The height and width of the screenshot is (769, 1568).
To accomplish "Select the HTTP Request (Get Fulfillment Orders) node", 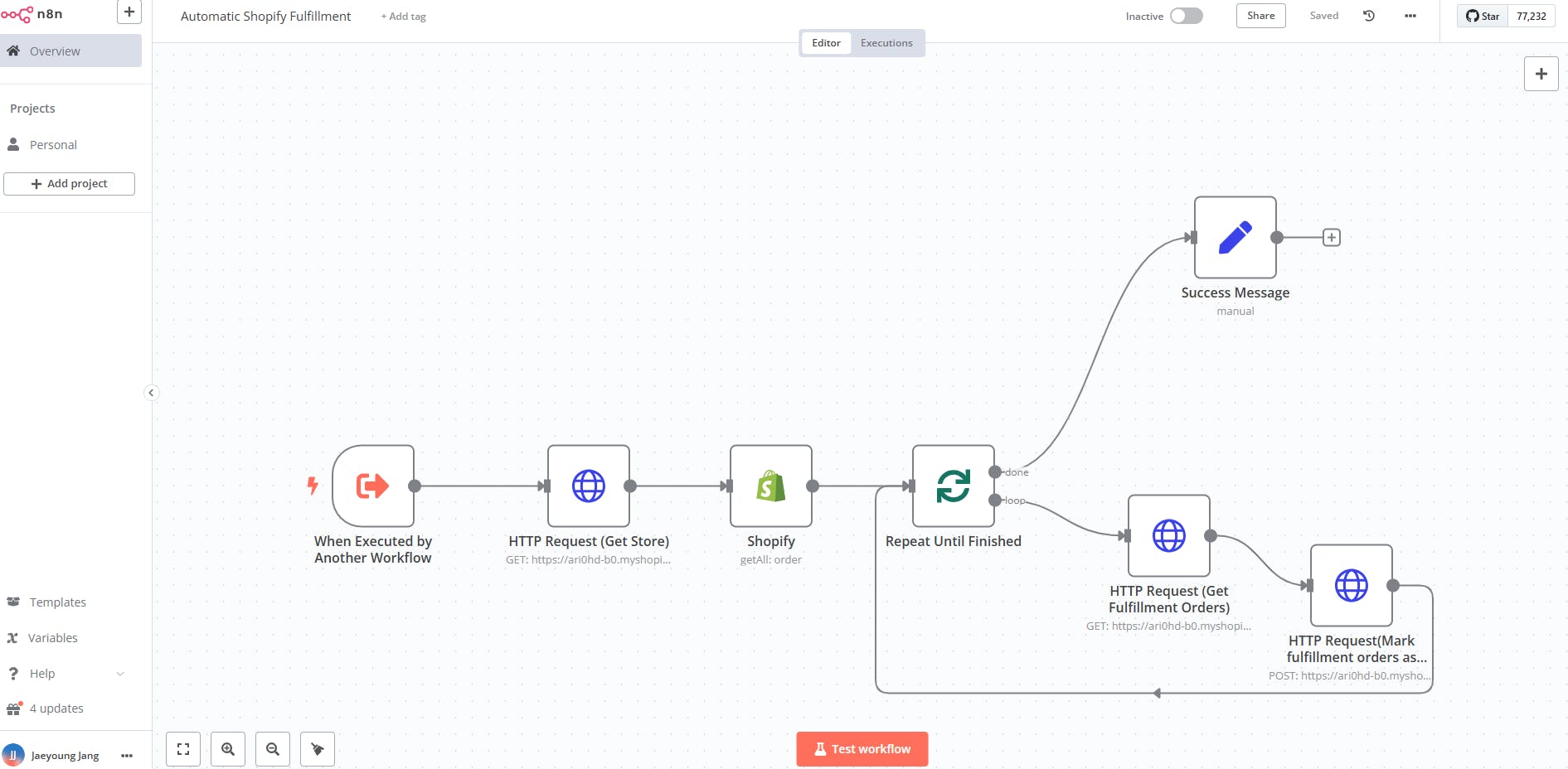I will coord(1169,536).
